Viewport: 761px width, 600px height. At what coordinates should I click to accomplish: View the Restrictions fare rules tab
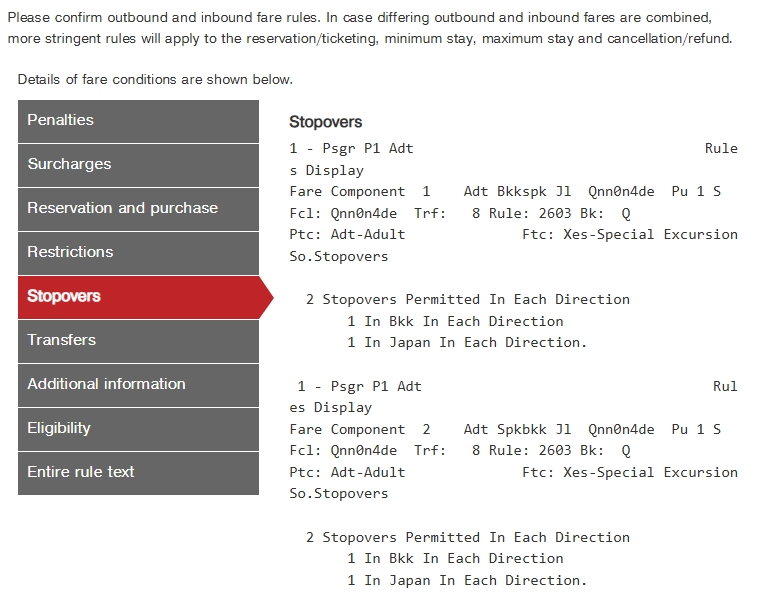coord(138,253)
